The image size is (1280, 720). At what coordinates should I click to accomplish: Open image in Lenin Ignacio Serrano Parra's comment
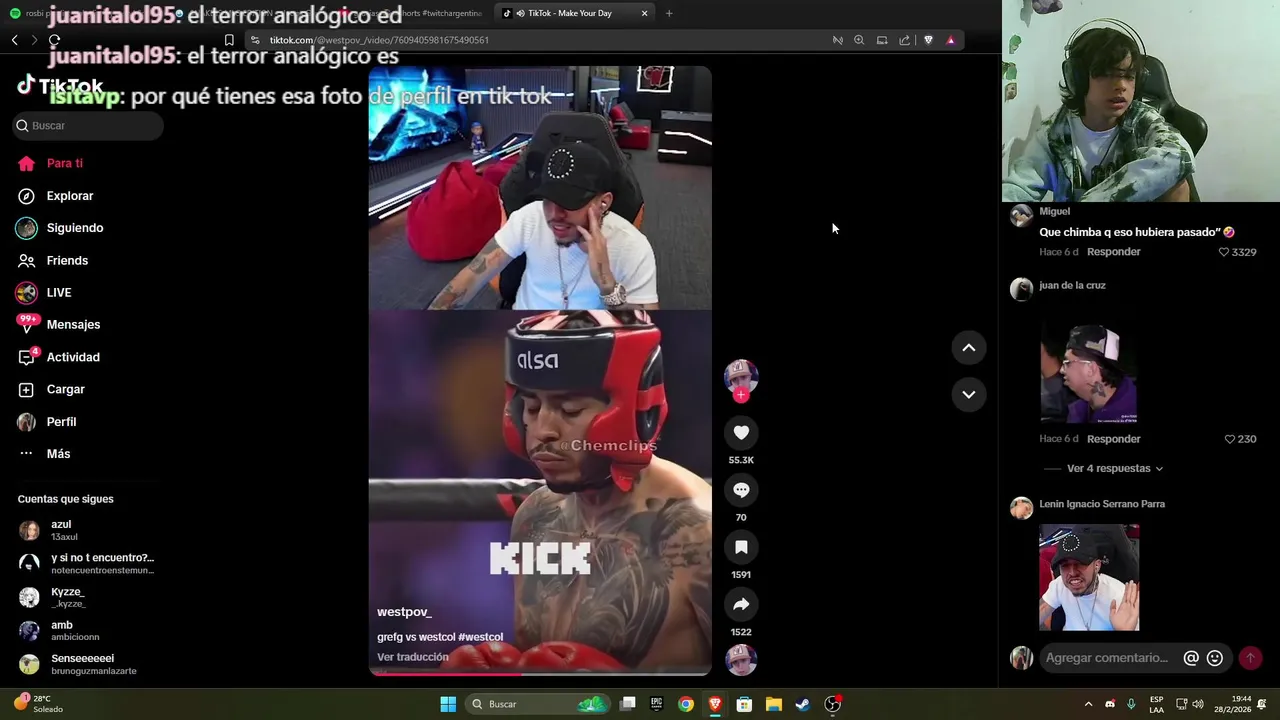point(1088,577)
